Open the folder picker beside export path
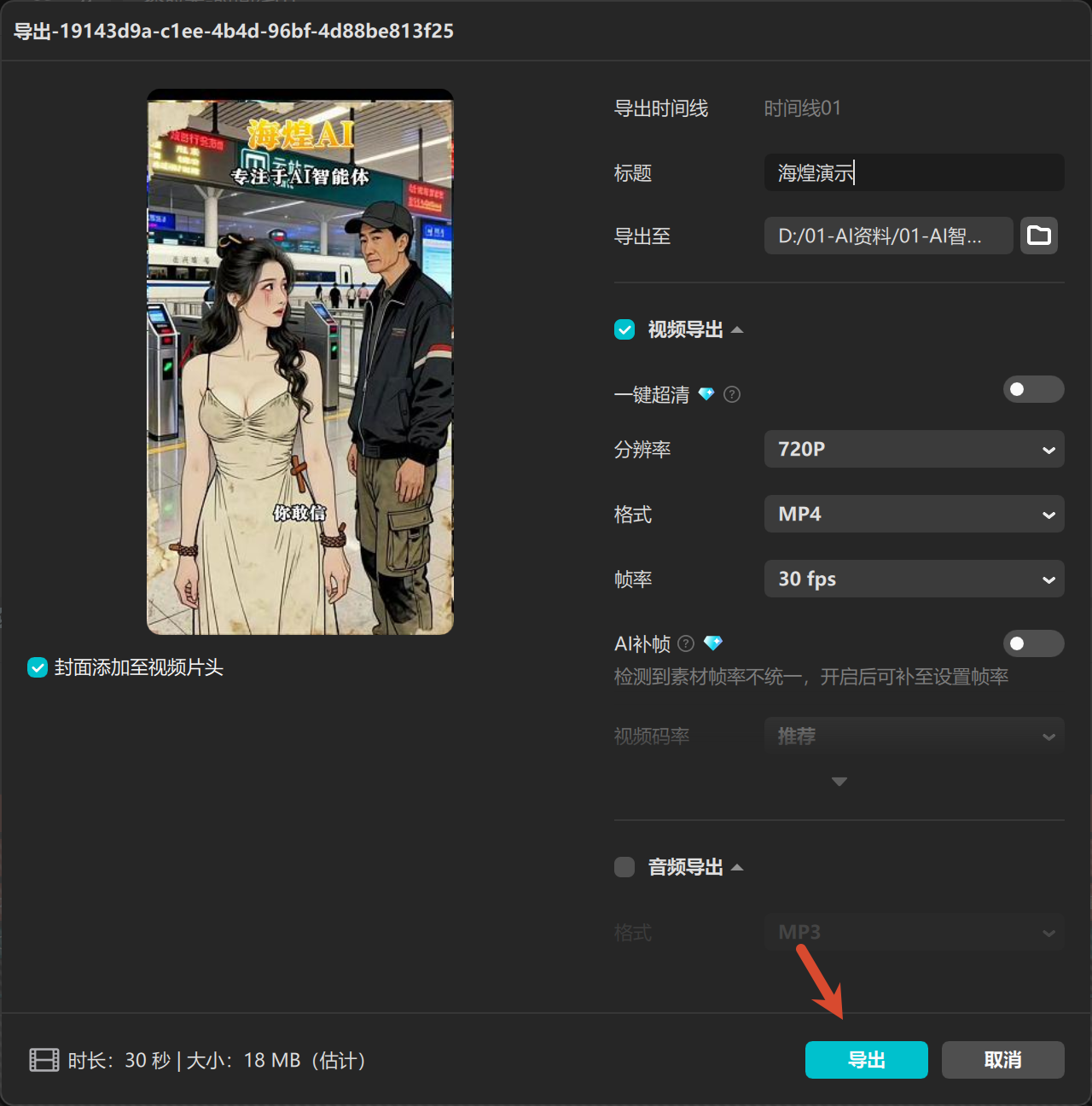1092x1106 pixels. click(x=1038, y=236)
